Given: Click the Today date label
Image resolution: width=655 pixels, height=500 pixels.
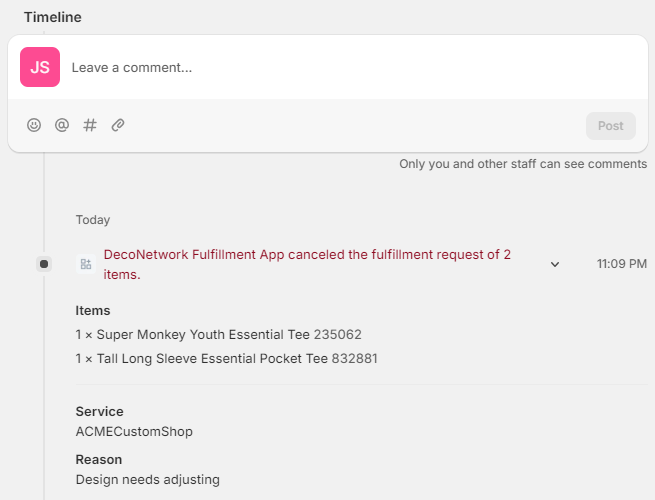Looking at the screenshot, I should pyautogui.click(x=93, y=220).
